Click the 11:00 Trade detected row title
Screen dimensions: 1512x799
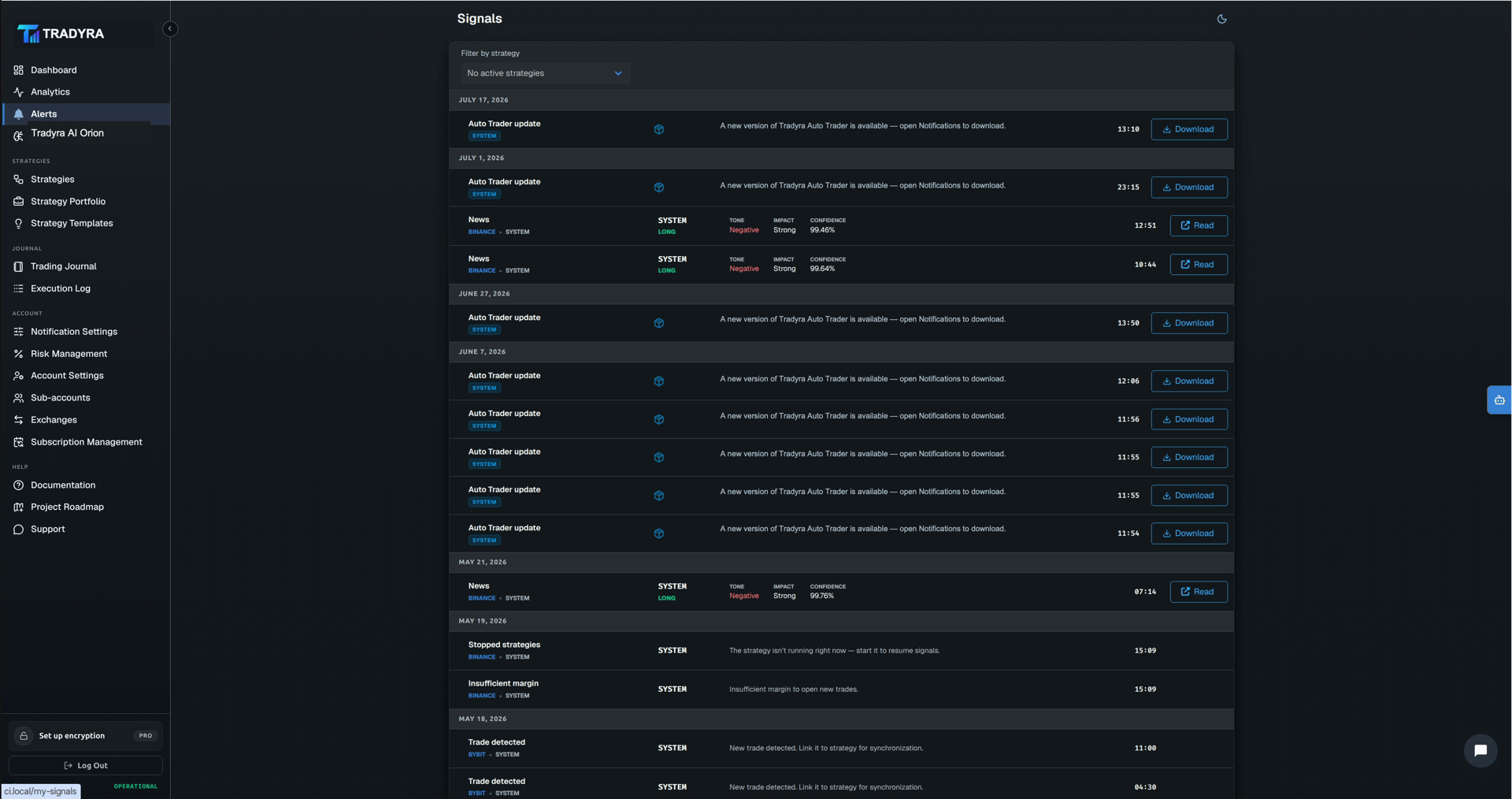tap(496, 742)
